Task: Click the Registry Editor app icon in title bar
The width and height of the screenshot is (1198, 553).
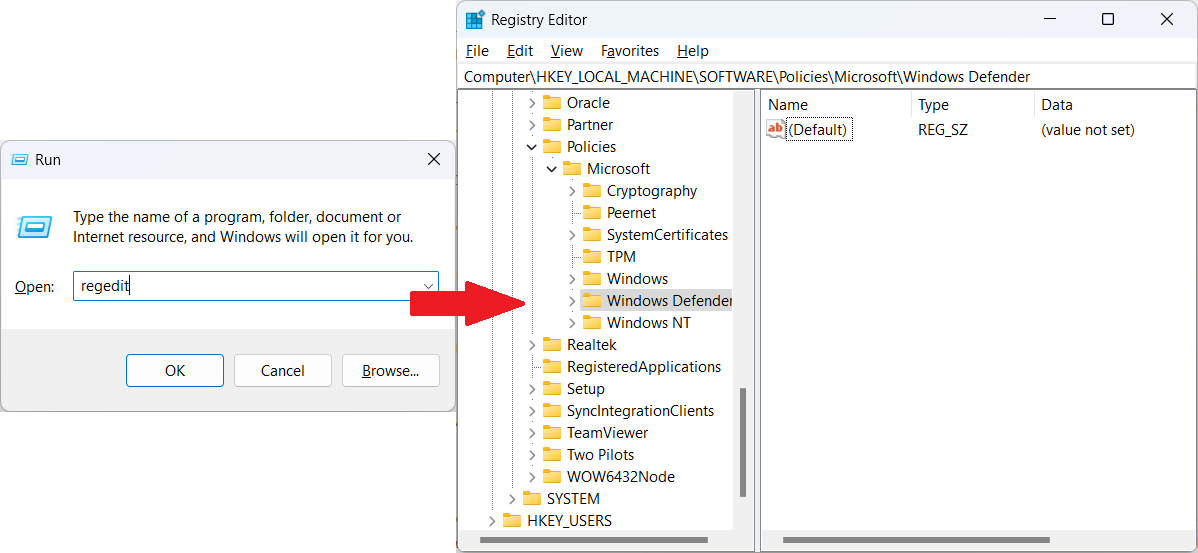Action: coord(474,20)
